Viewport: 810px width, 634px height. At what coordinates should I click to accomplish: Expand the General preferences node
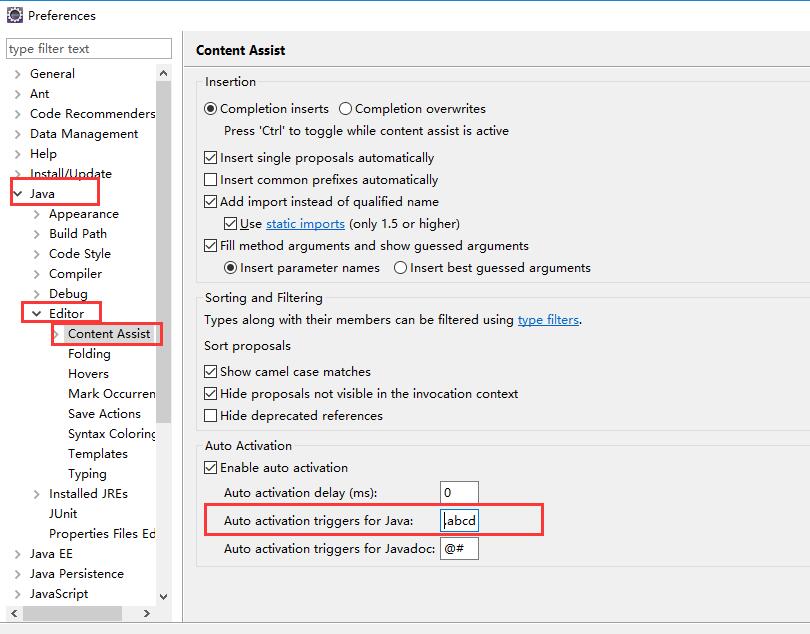(x=18, y=74)
